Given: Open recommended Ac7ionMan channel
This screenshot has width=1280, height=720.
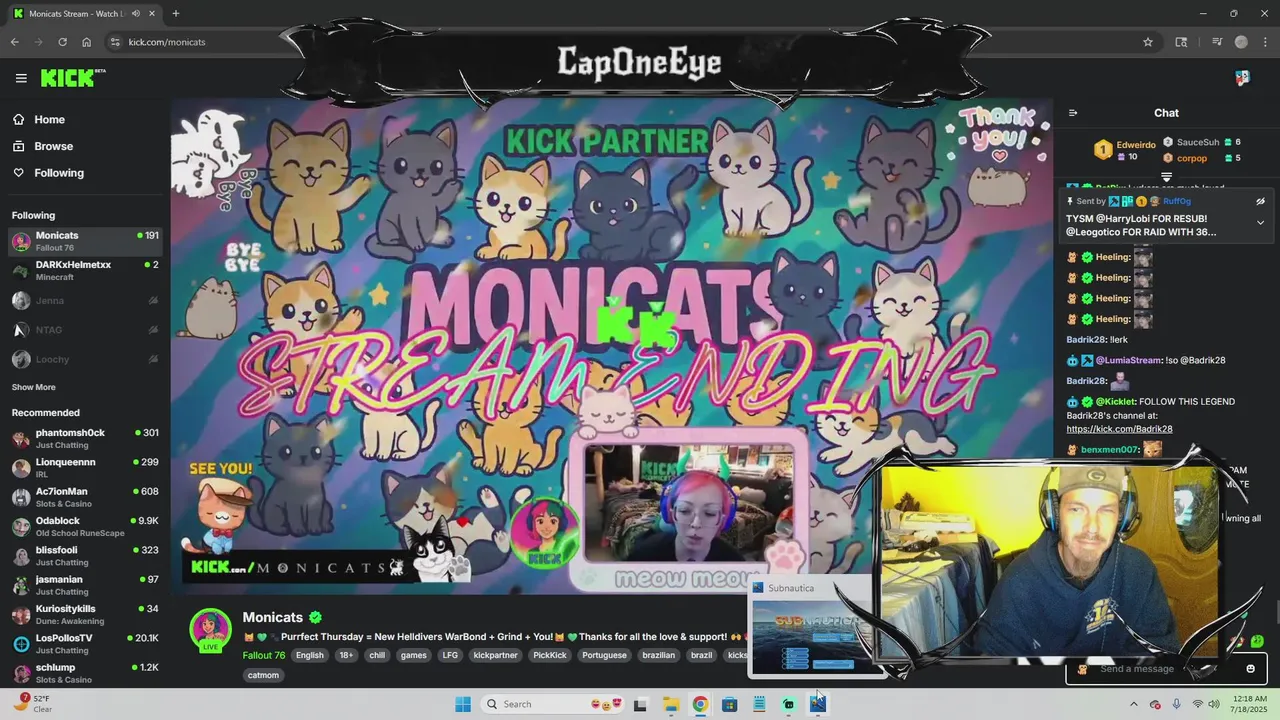Looking at the screenshot, I should 85,497.
